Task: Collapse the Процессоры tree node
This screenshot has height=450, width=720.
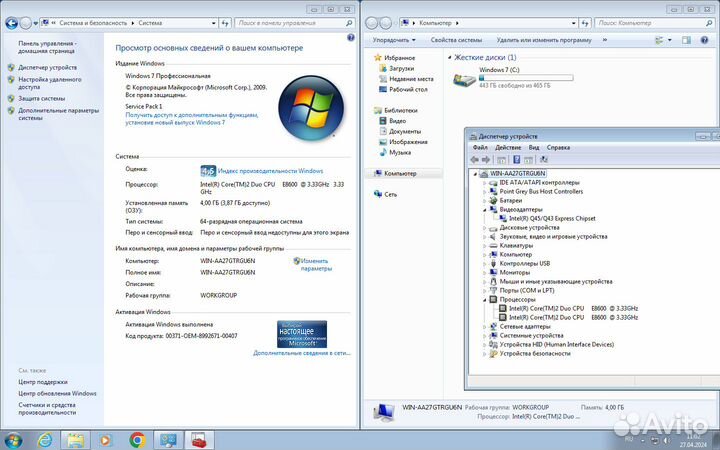Action: (x=484, y=300)
